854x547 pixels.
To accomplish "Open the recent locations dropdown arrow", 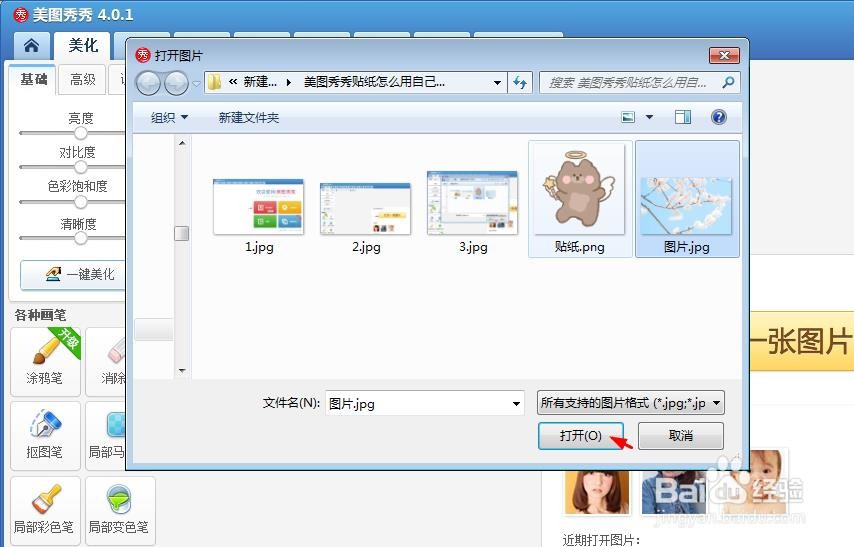I will pyautogui.click(x=197, y=83).
